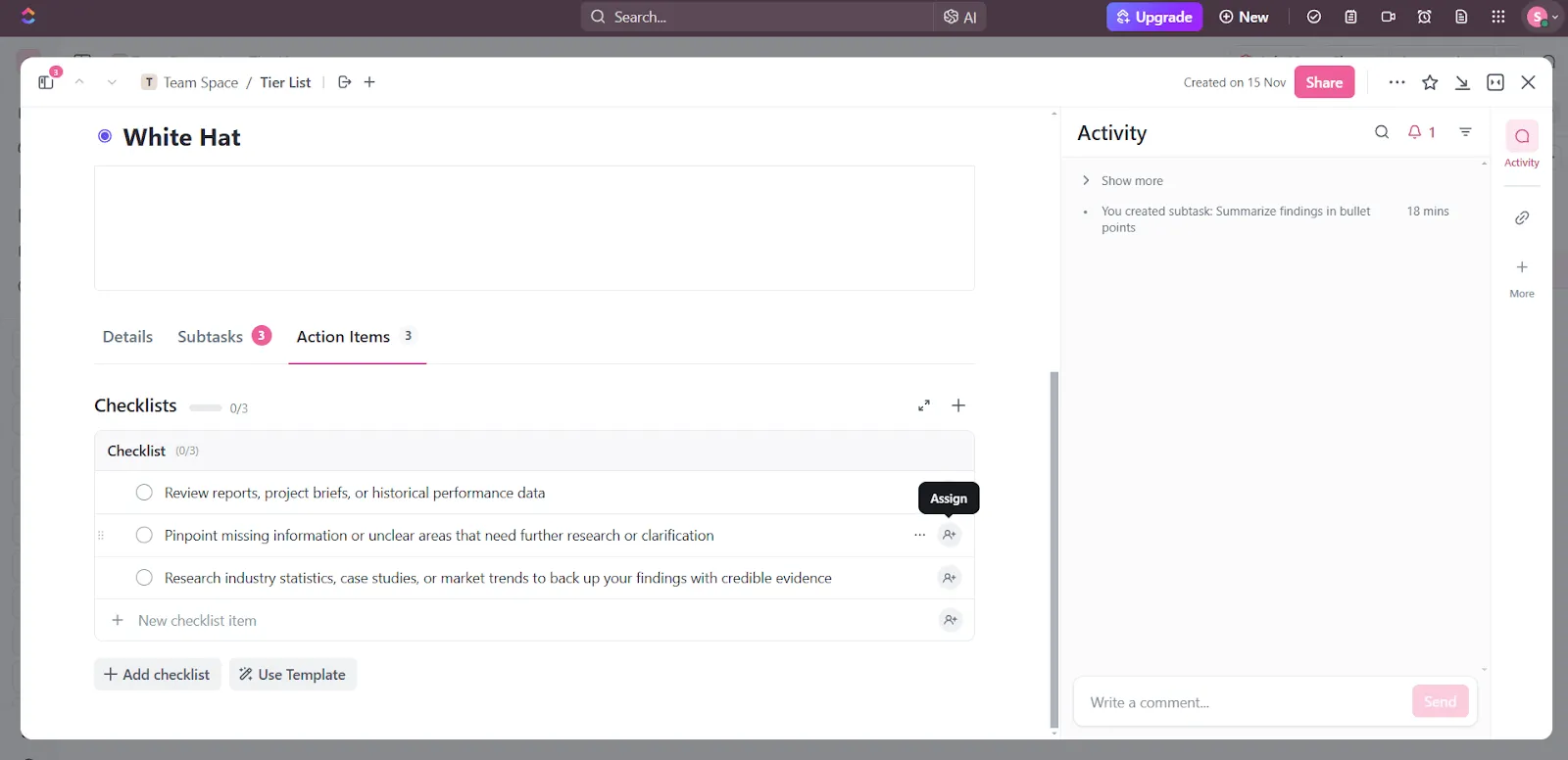1568x760 pixels.
Task: Switch task layout view icon
Action: click(x=1495, y=82)
